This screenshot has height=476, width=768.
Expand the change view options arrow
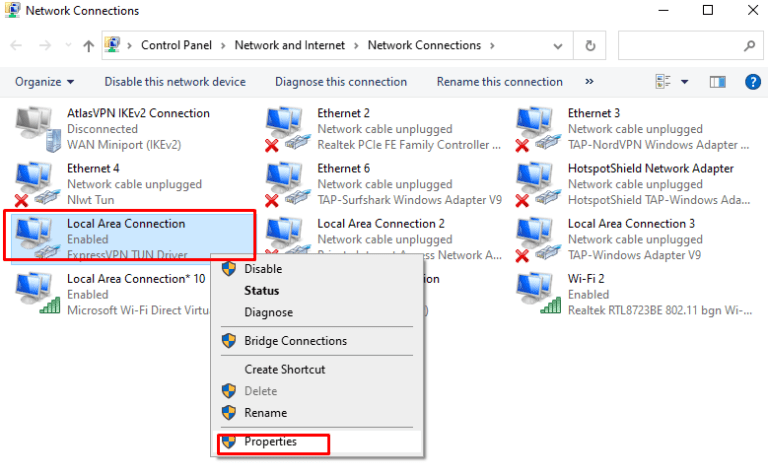(x=685, y=82)
